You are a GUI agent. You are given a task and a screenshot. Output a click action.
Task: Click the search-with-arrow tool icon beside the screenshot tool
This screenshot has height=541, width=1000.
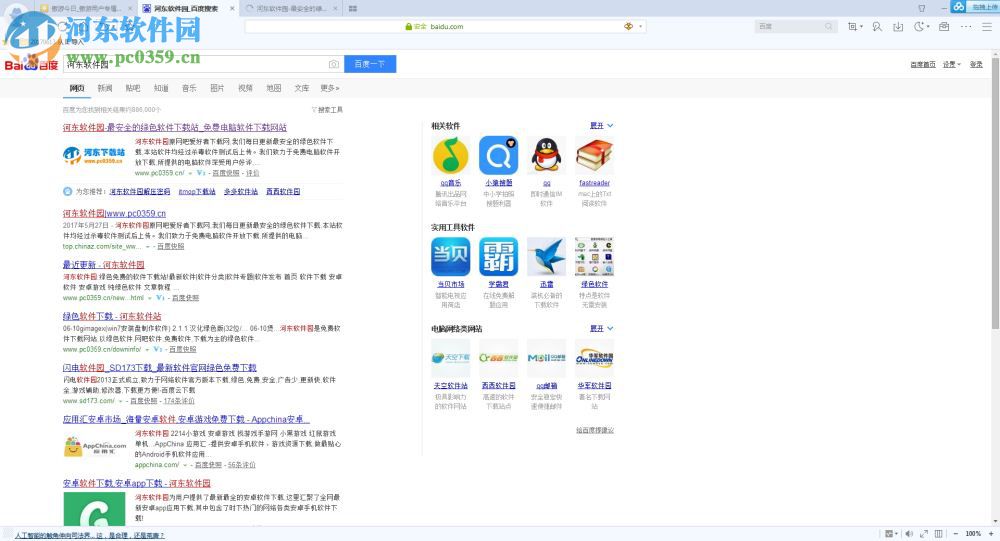[878, 26]
